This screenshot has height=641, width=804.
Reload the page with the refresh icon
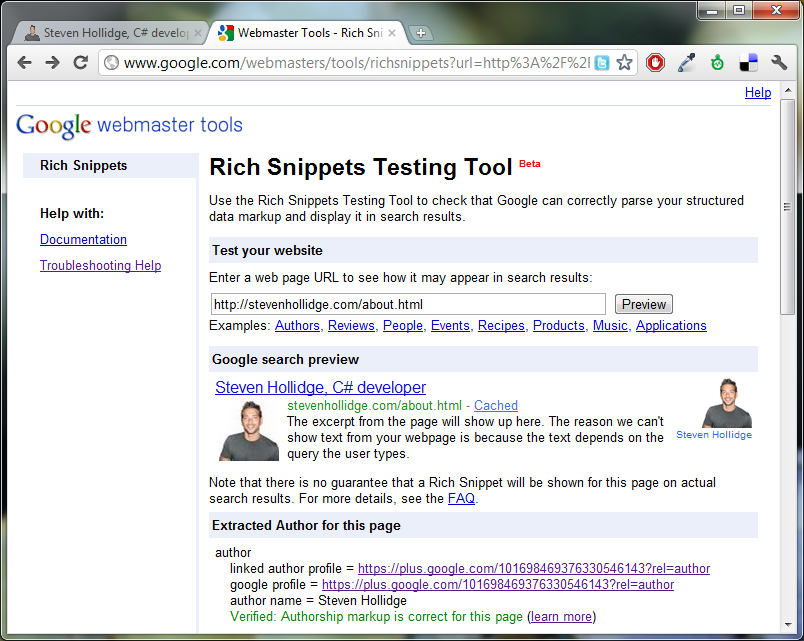click(x=81, y=63)
